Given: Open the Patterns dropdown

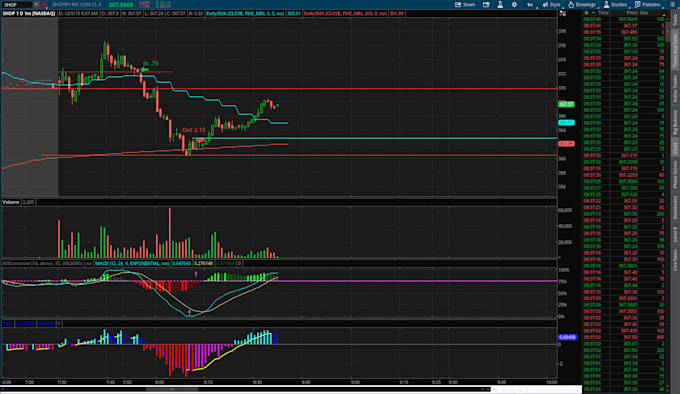Looking at the screenshot, I should [x=647, y=4].
